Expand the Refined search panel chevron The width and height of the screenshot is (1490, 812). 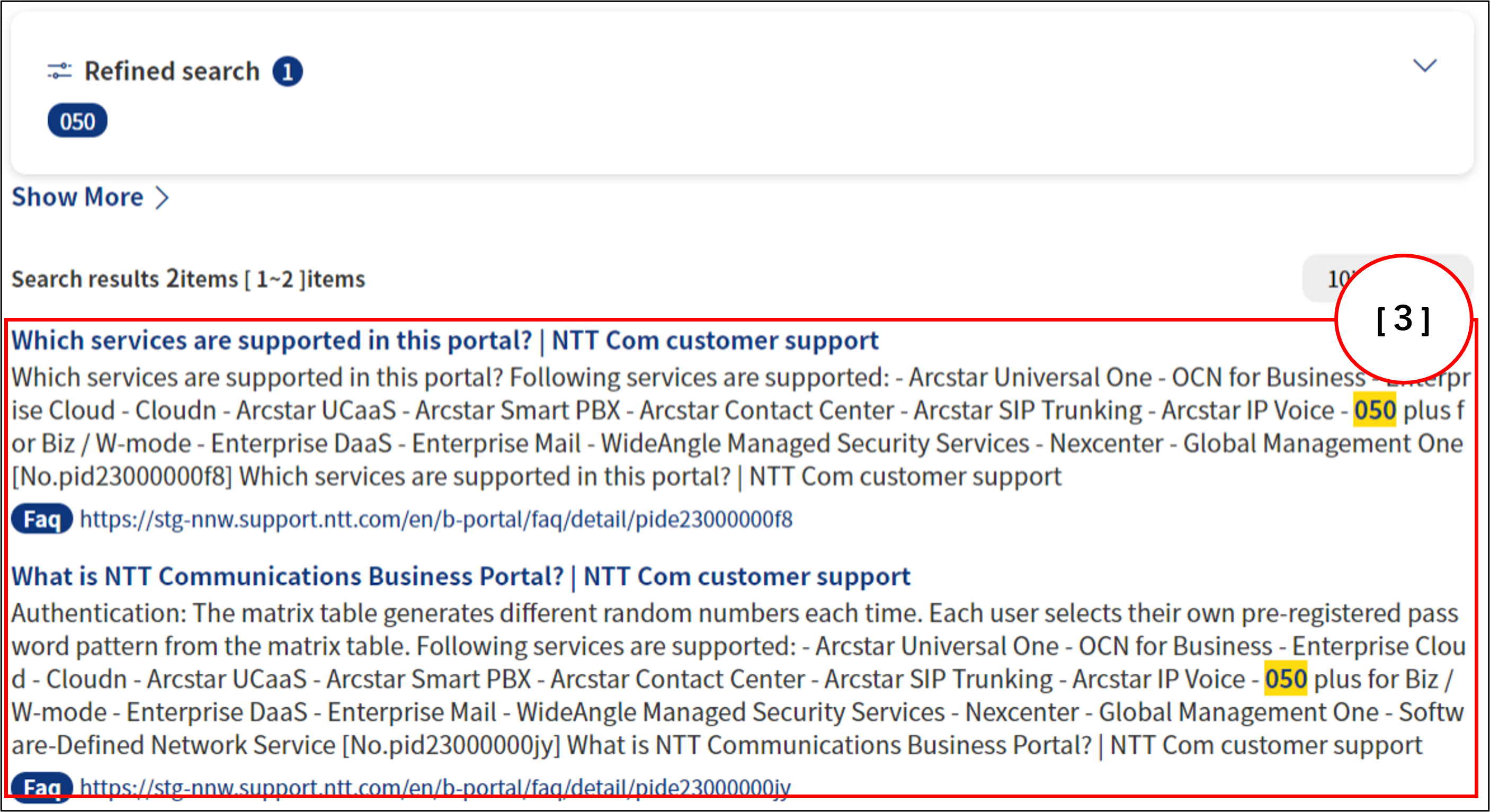click(1425, 65)
